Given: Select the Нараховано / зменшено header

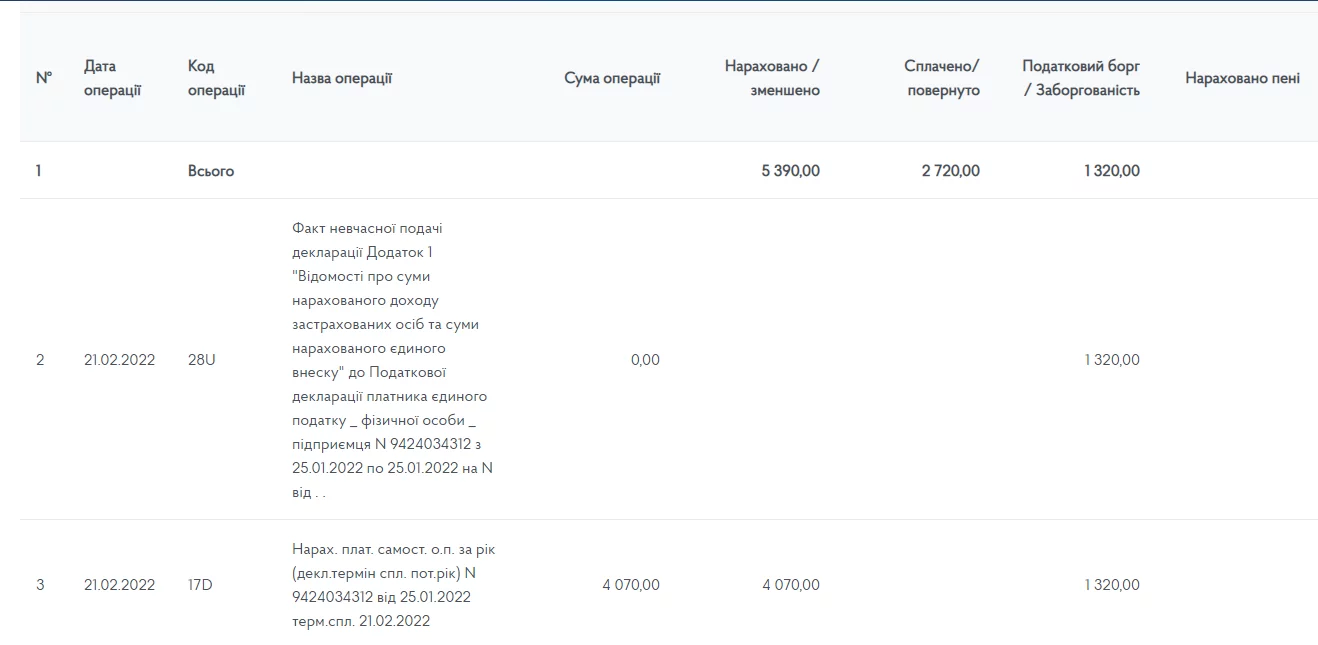Looking at the screenshot, I should pyautogui.click(x=772, y=78).
